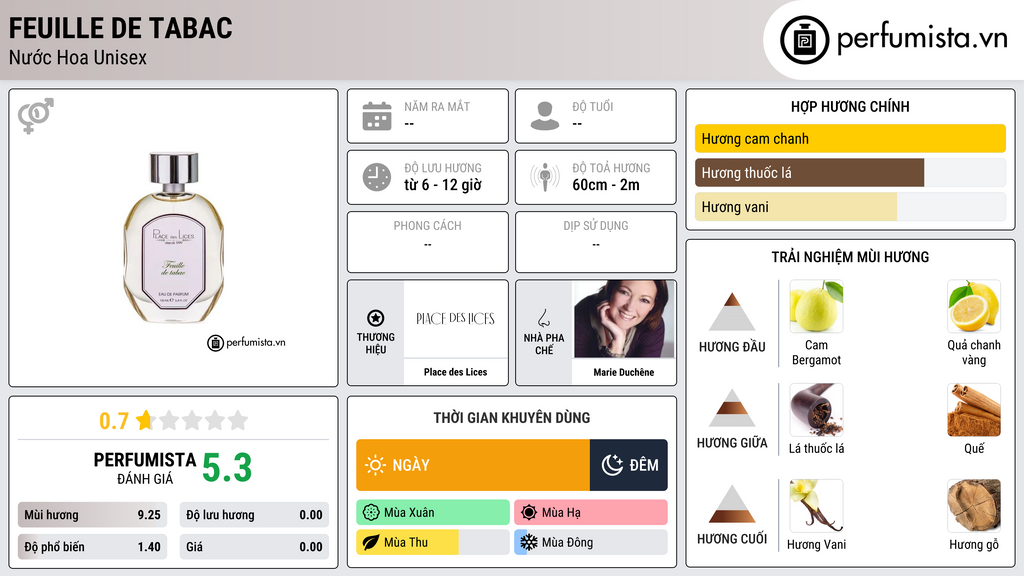Image resolution: width=1024 pixels, height=576 pixels.
Task: Select the Mùa Xuân season bar
Action: [433, 513]
